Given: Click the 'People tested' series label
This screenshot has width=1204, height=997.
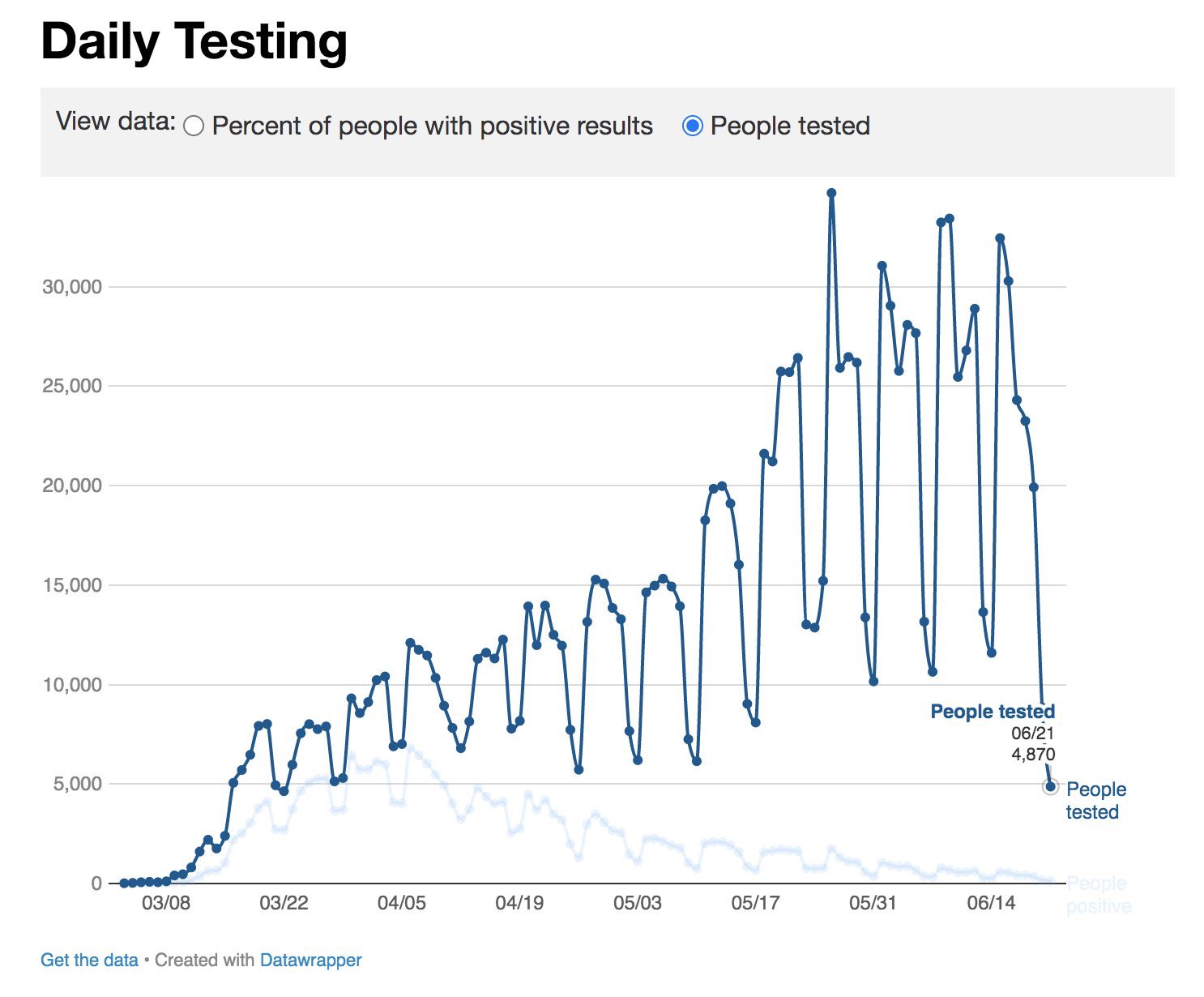Looking at the screenshot, I should tap(1096, 801).
